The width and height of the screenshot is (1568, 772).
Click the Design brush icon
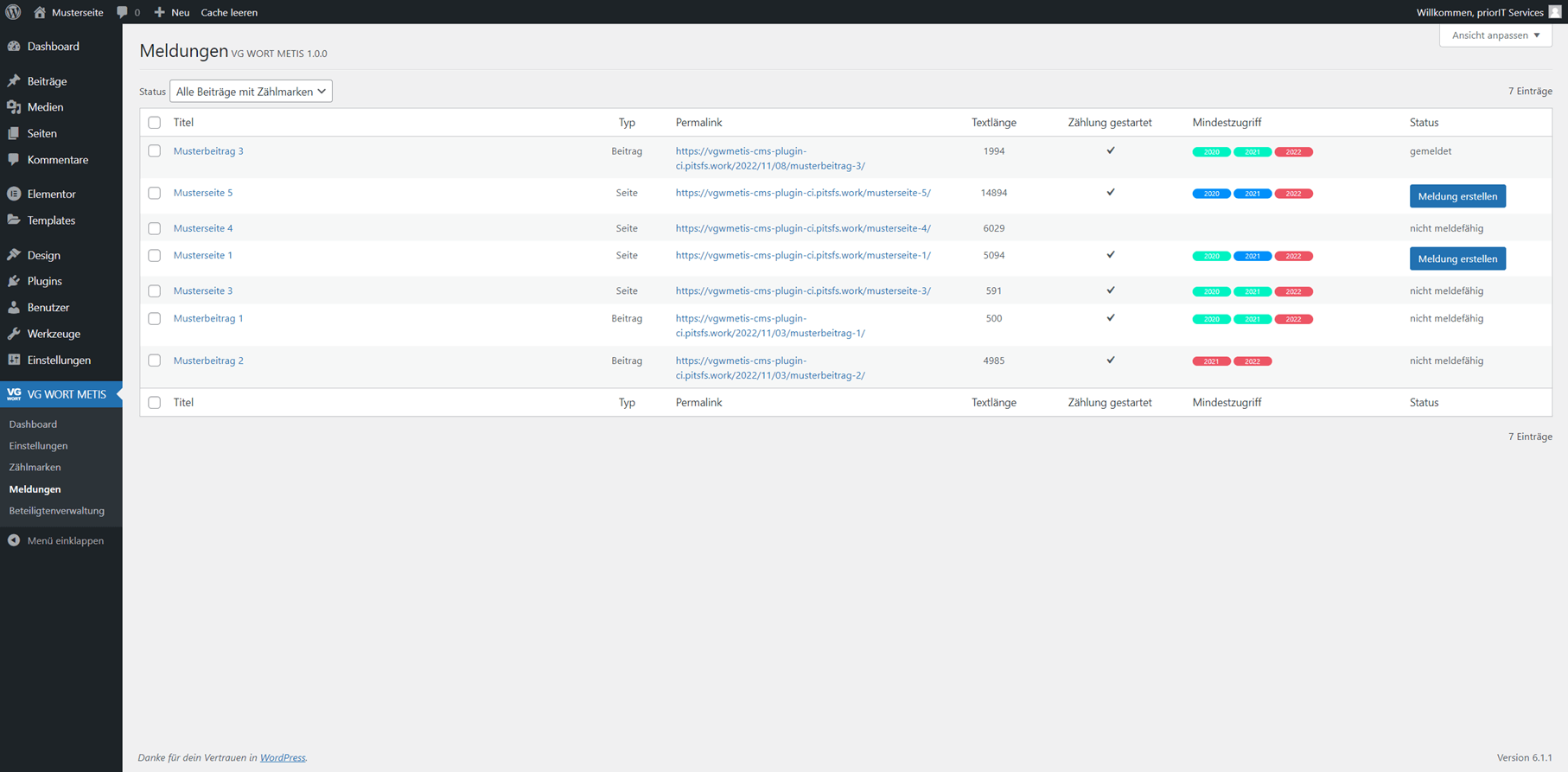click(14, 255)
